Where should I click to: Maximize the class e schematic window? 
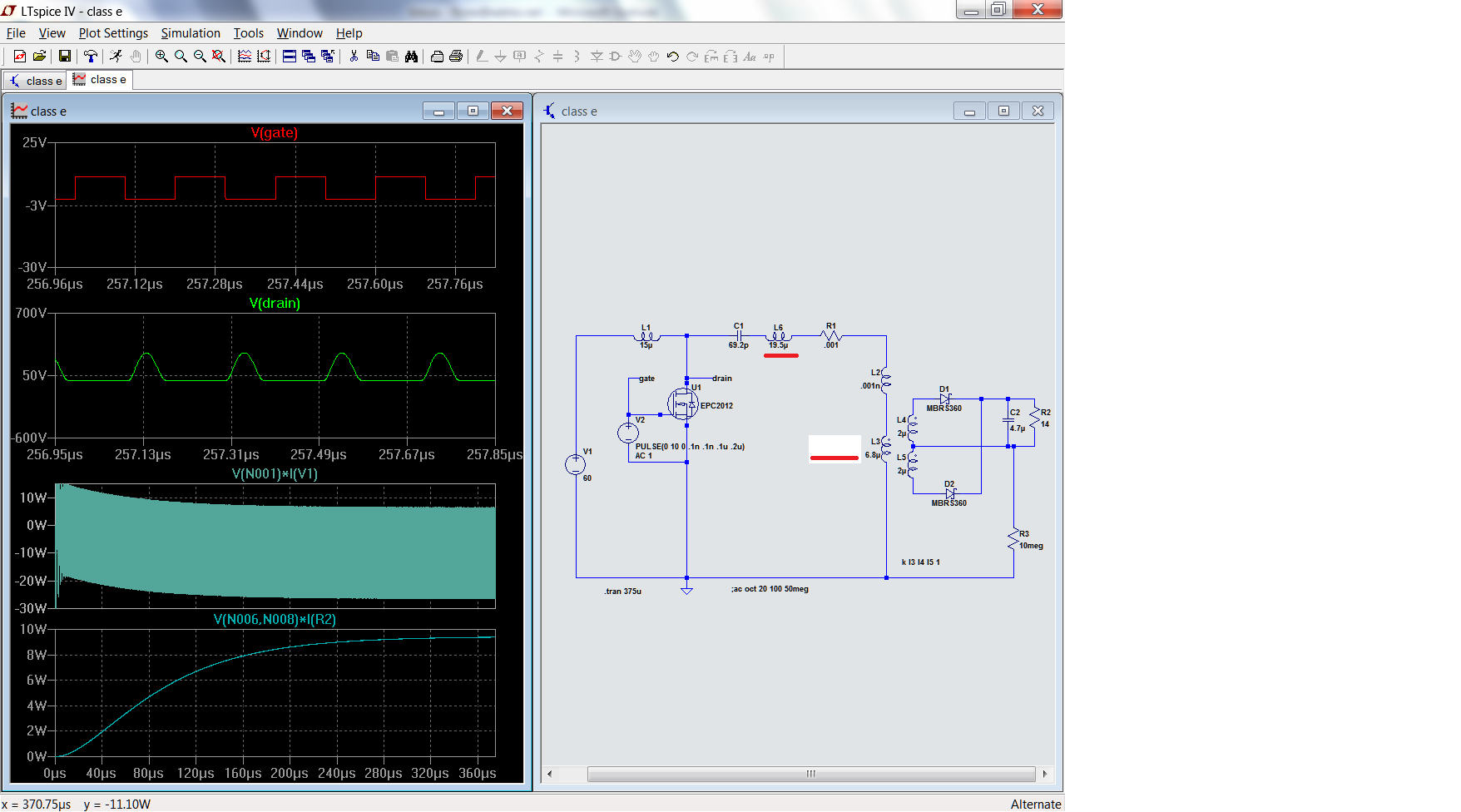pos(1003,111)
